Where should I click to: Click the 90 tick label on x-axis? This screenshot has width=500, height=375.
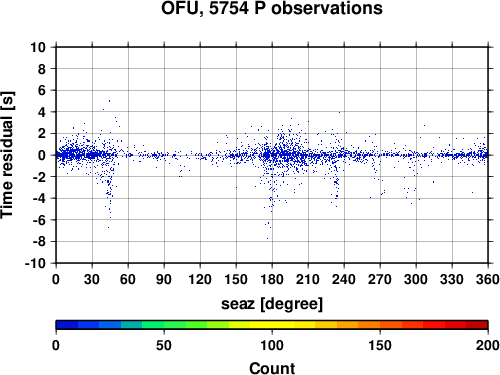click(x=164, y=279)
